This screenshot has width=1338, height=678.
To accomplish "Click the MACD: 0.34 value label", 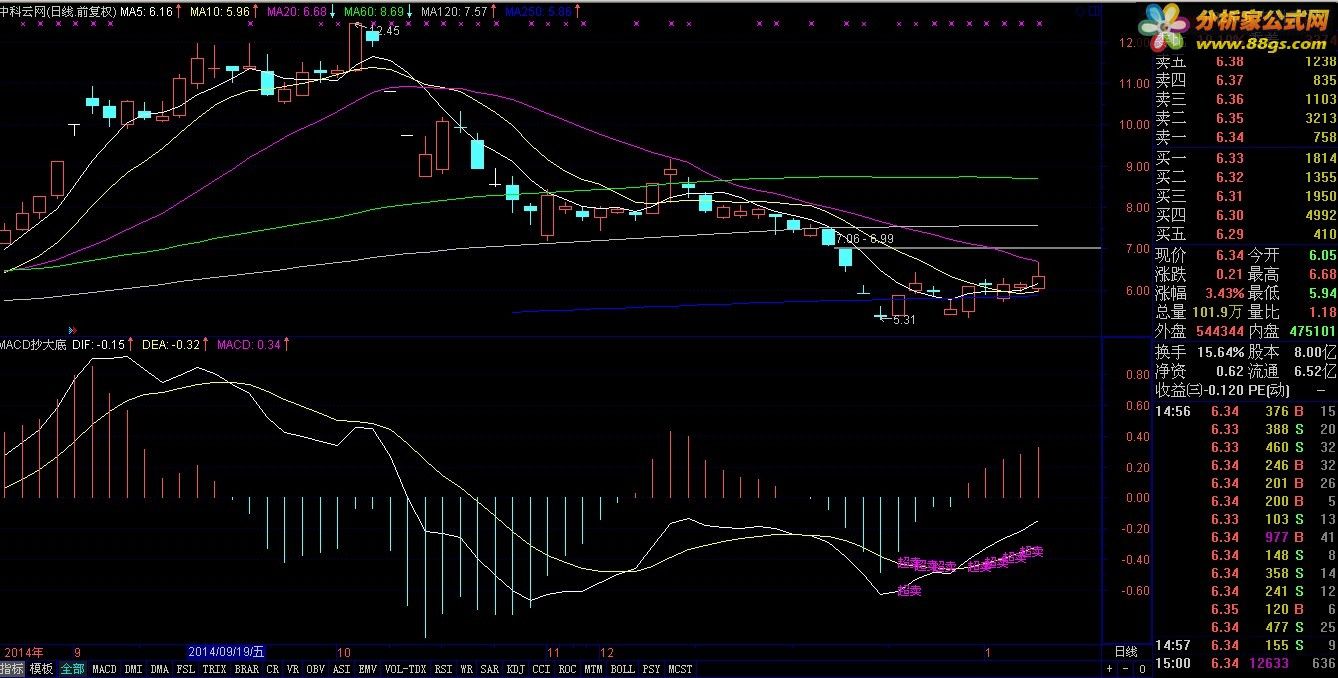I will 250,344.
